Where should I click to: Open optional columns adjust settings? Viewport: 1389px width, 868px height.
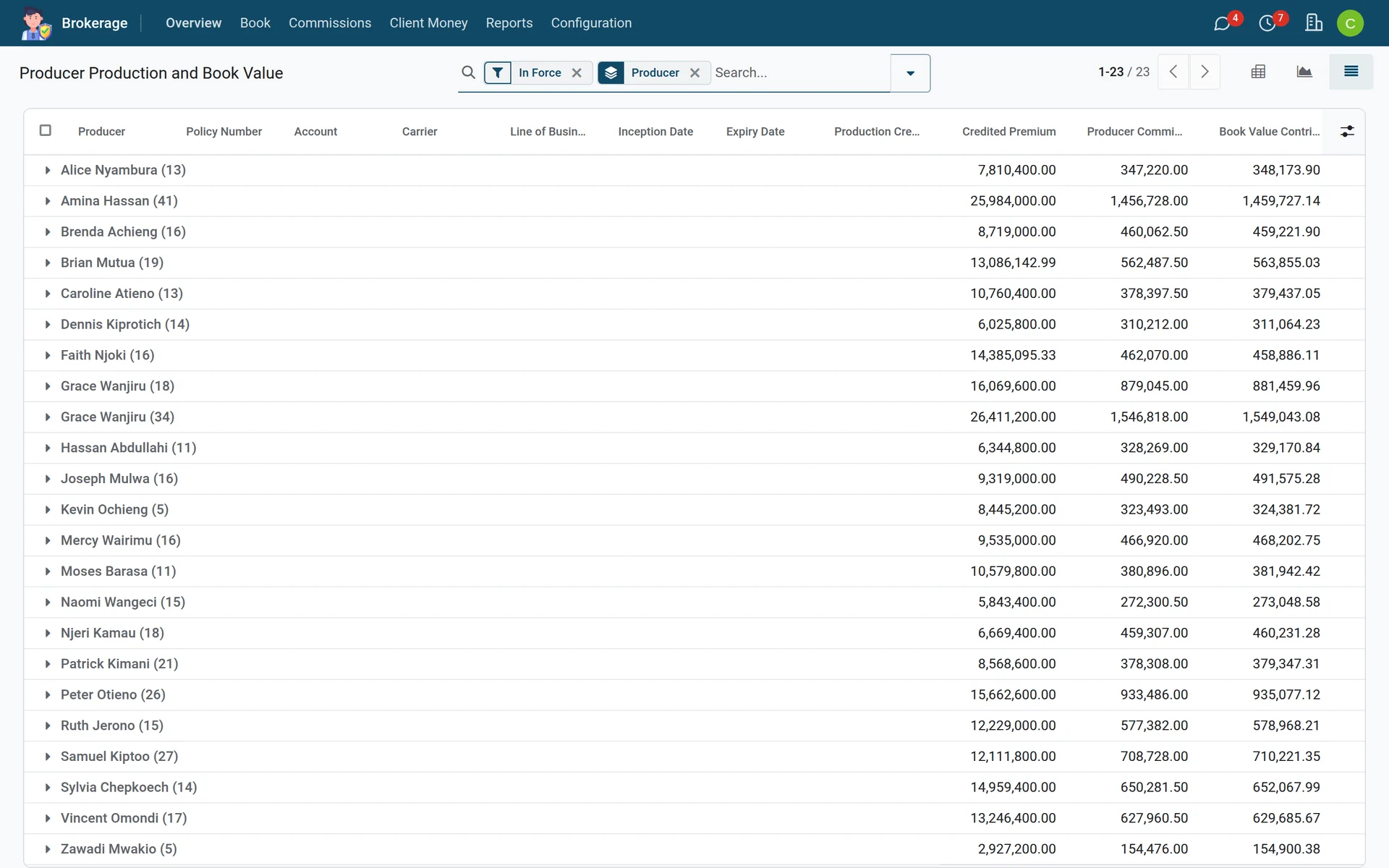click(1347, 132)
